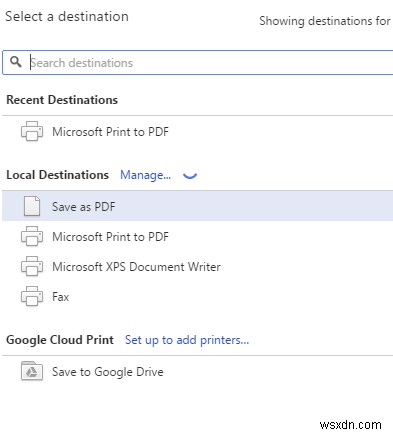Select Microsoft XPS Document Writer

pos(198,267)
